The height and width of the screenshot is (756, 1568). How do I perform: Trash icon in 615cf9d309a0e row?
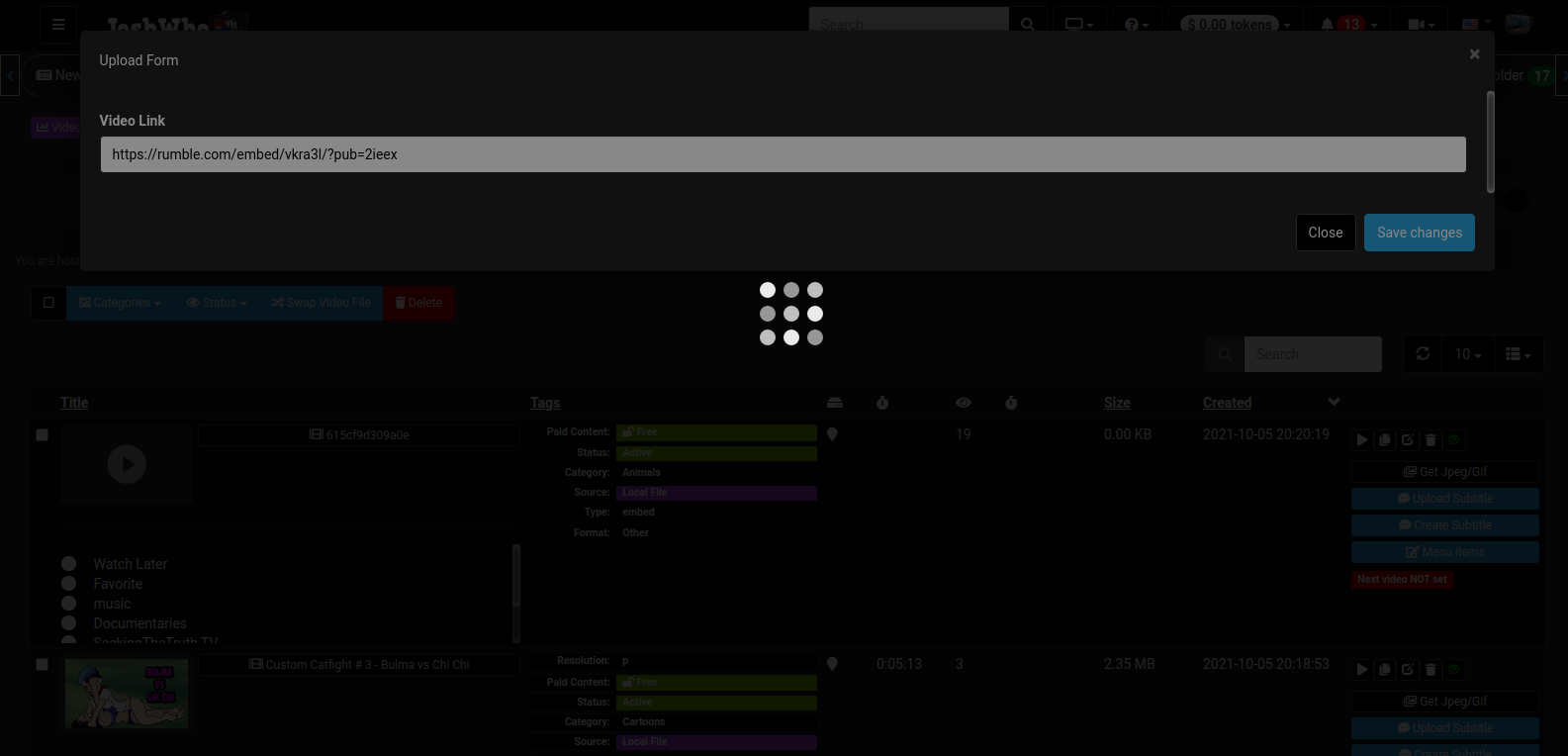point(1430,440)
